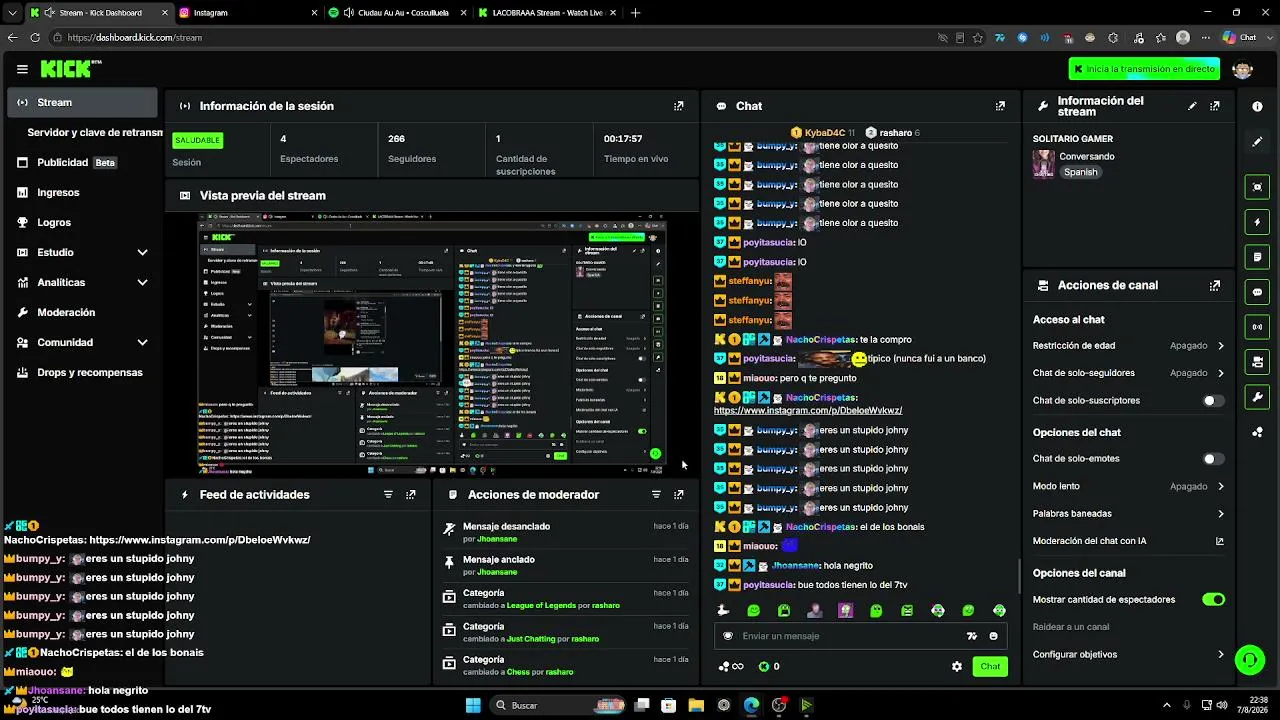This screenshot has height=720, width=1280.
Task: Filter the Acciones de moderador list
Action: point(656,495)
